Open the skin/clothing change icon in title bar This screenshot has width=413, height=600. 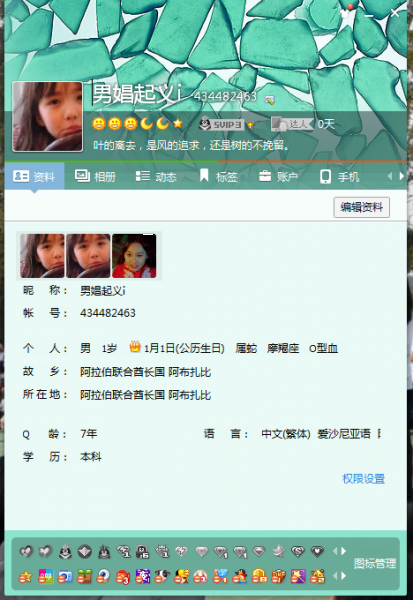point(346,13)
